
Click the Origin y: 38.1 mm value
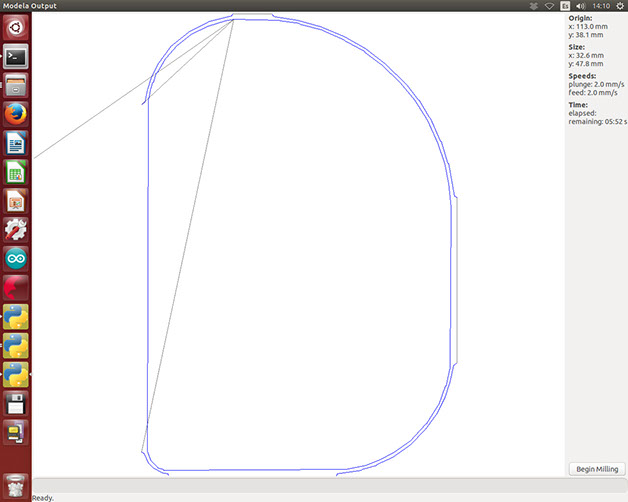586,35
